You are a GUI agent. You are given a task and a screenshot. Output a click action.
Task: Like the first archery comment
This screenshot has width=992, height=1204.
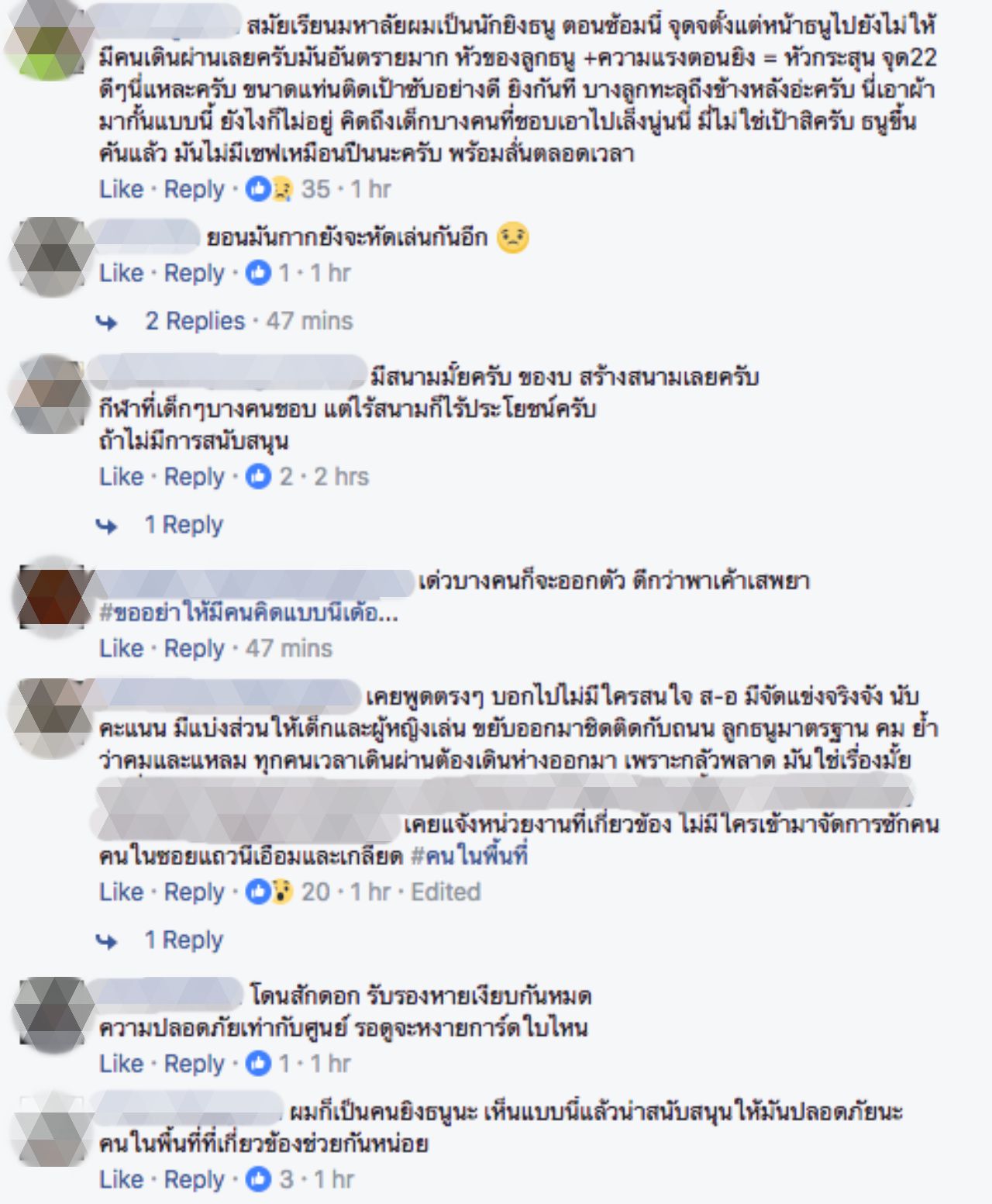click(x=122, y=188)
